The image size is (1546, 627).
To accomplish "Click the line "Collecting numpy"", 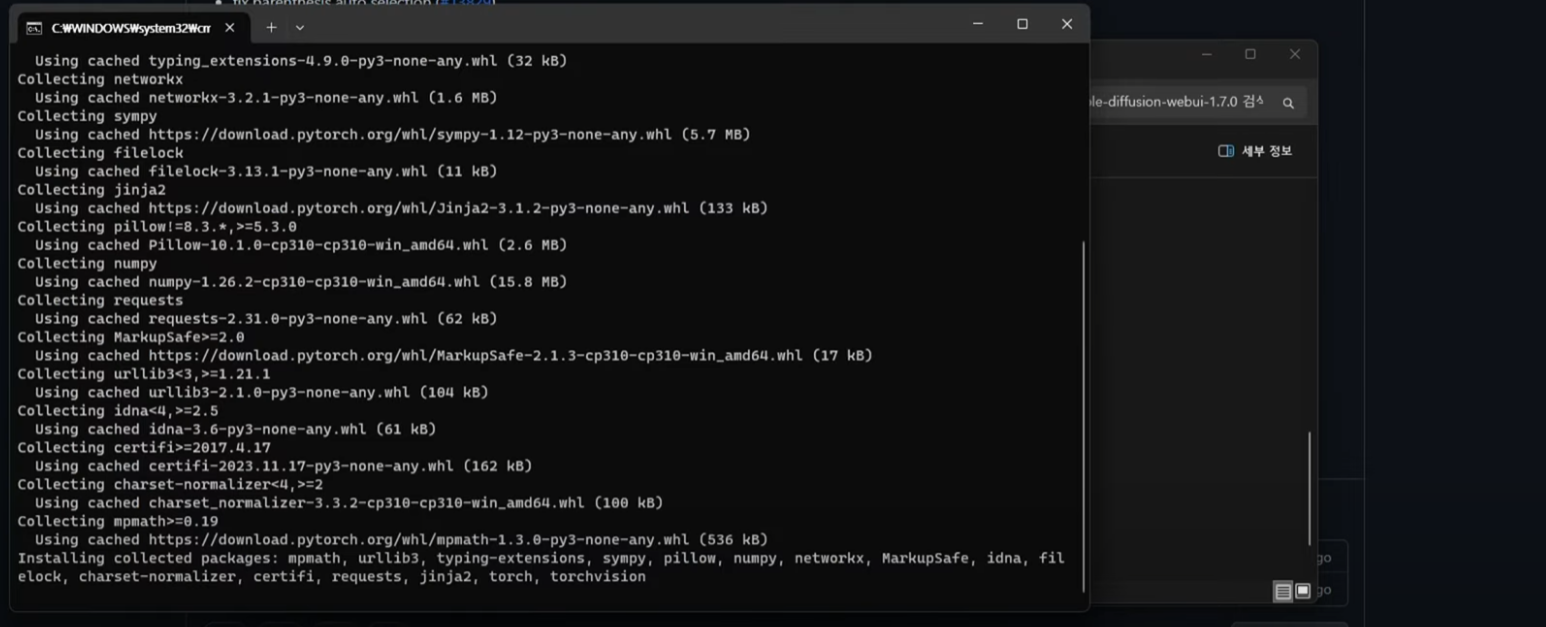I will (87, 263).
